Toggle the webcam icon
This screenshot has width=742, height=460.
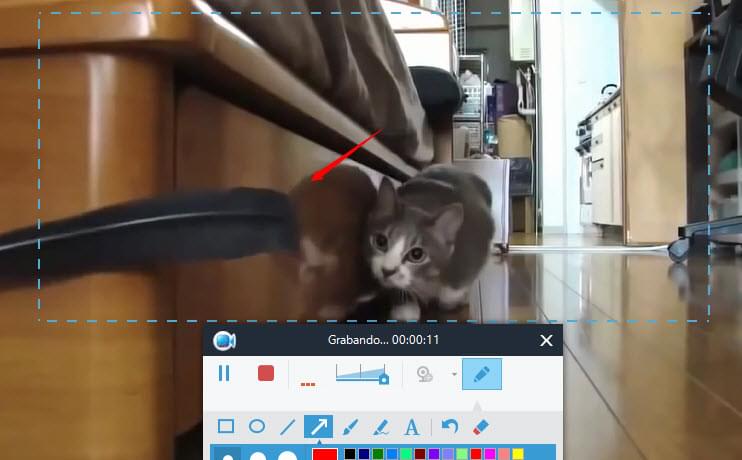coord(425,374)
